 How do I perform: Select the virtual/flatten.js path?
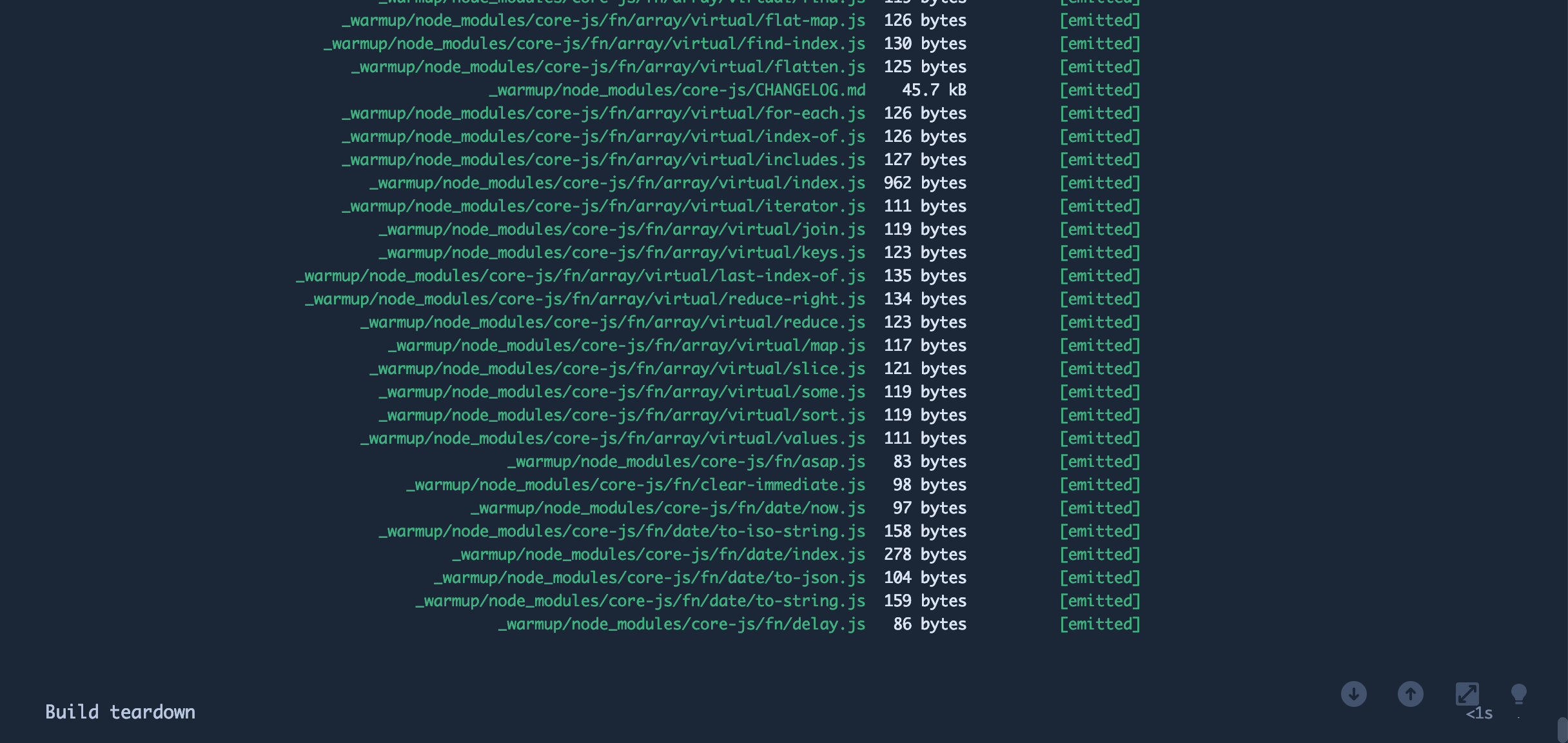coord(608,67)
